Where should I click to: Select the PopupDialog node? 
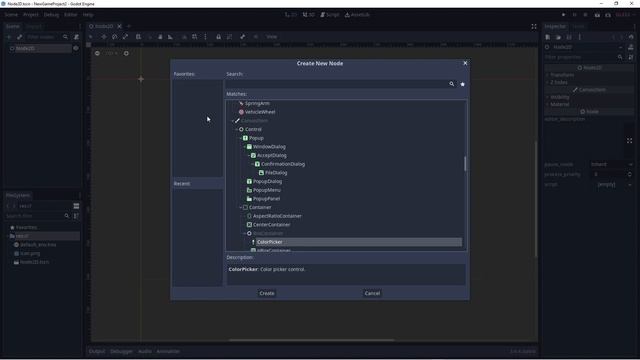[267, 181]
